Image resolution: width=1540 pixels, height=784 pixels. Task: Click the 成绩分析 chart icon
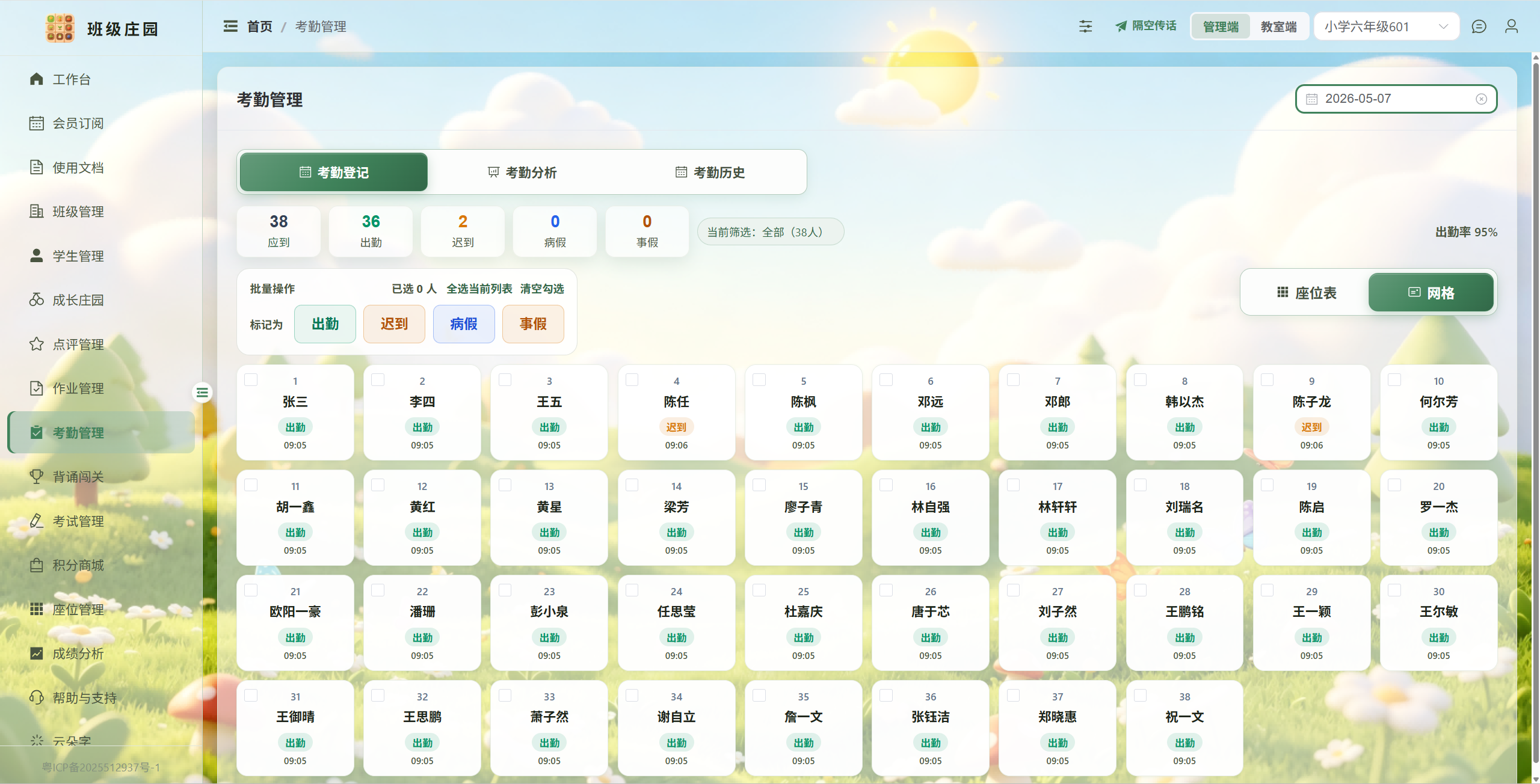pyautogui.click(x=37, y=653)
